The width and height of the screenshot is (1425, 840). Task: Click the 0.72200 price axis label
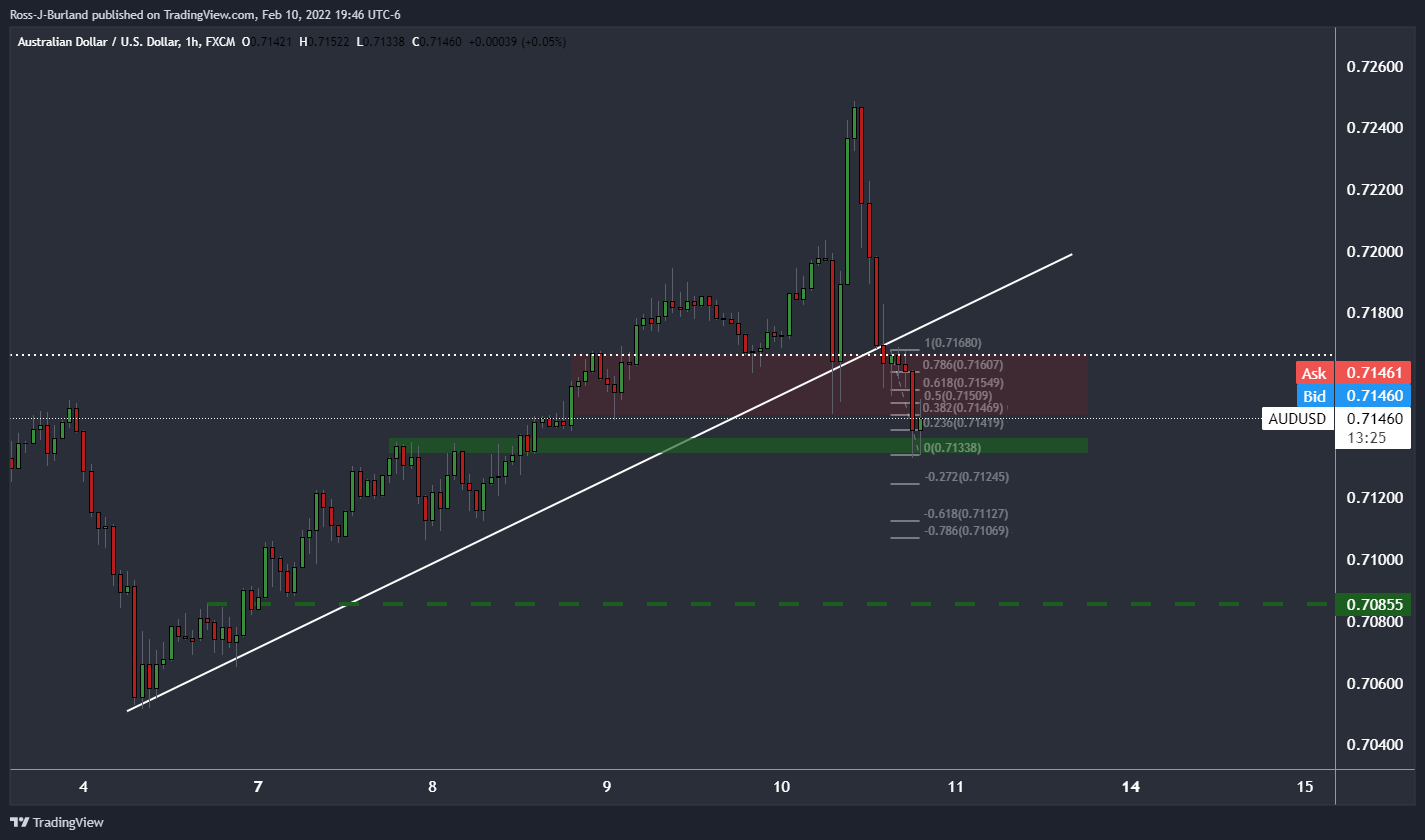tap(1374, 190)
